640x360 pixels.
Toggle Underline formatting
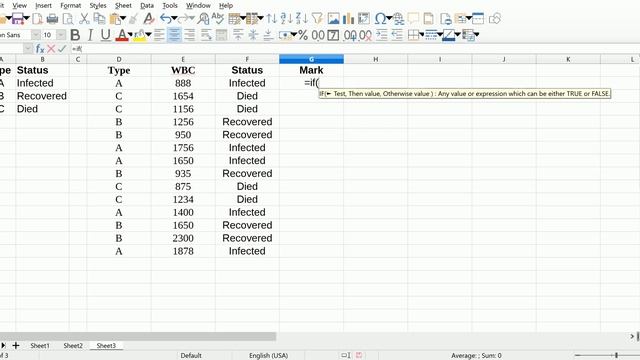click(105, 35)
